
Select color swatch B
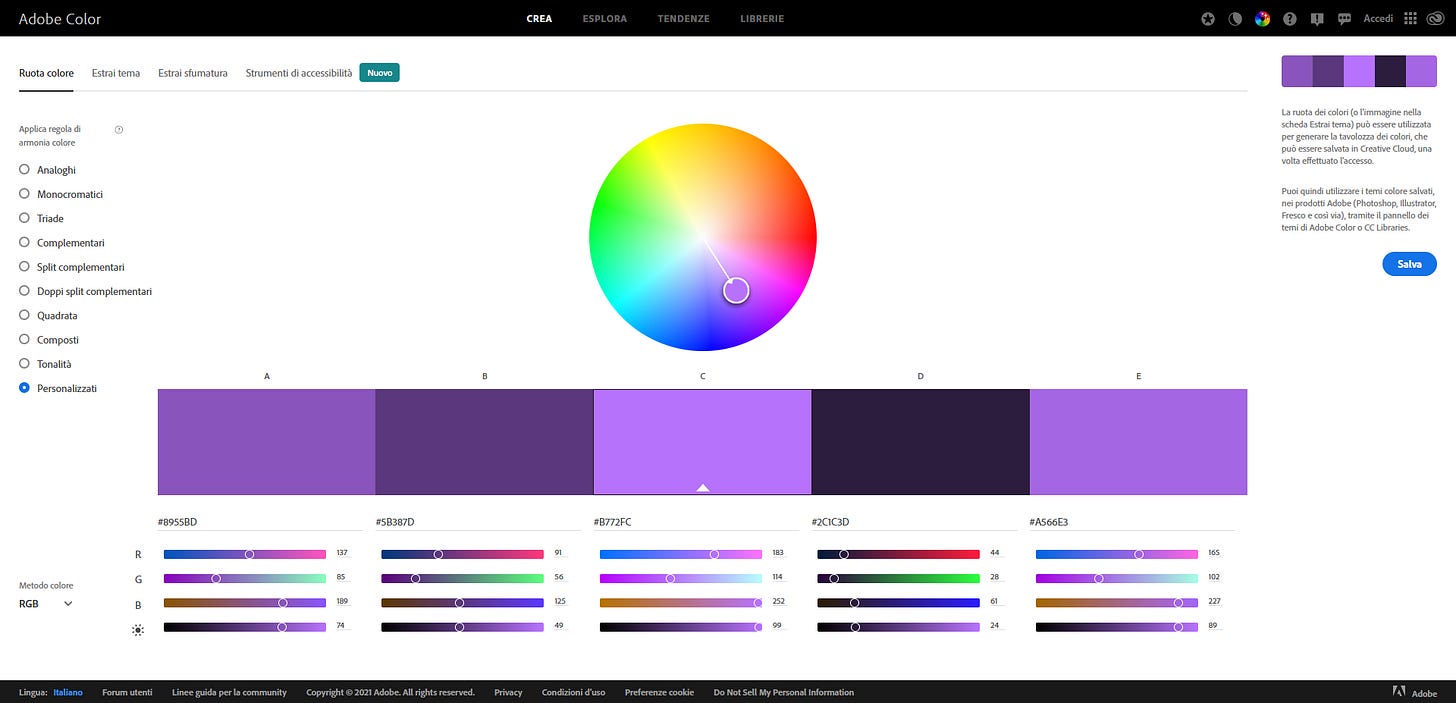tap(485, 442)
